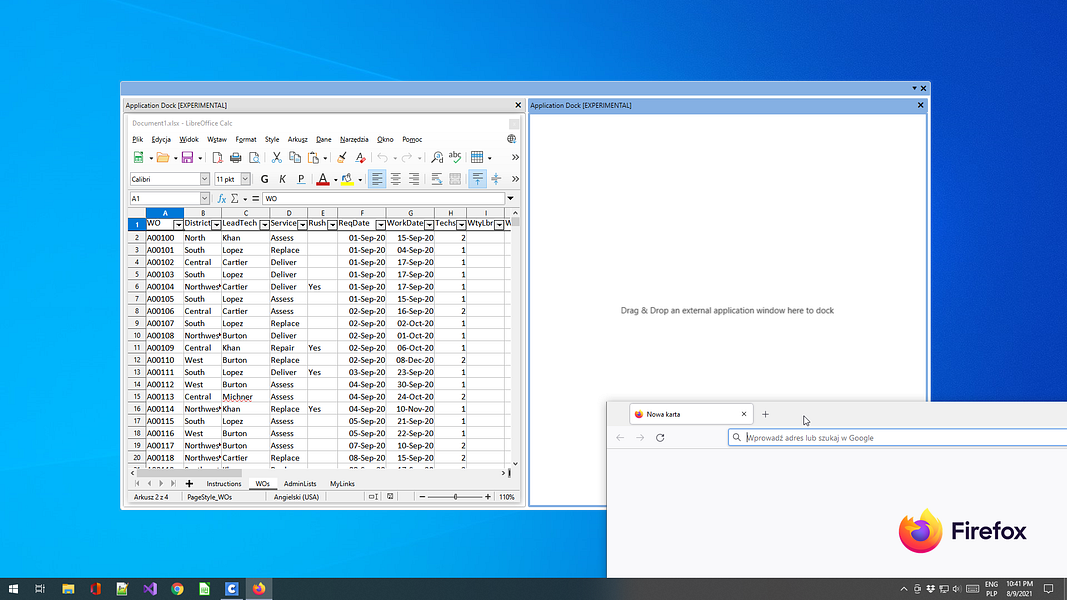
Task: Enable center horizontal text alignment
Action: click(x=396, y=179)
